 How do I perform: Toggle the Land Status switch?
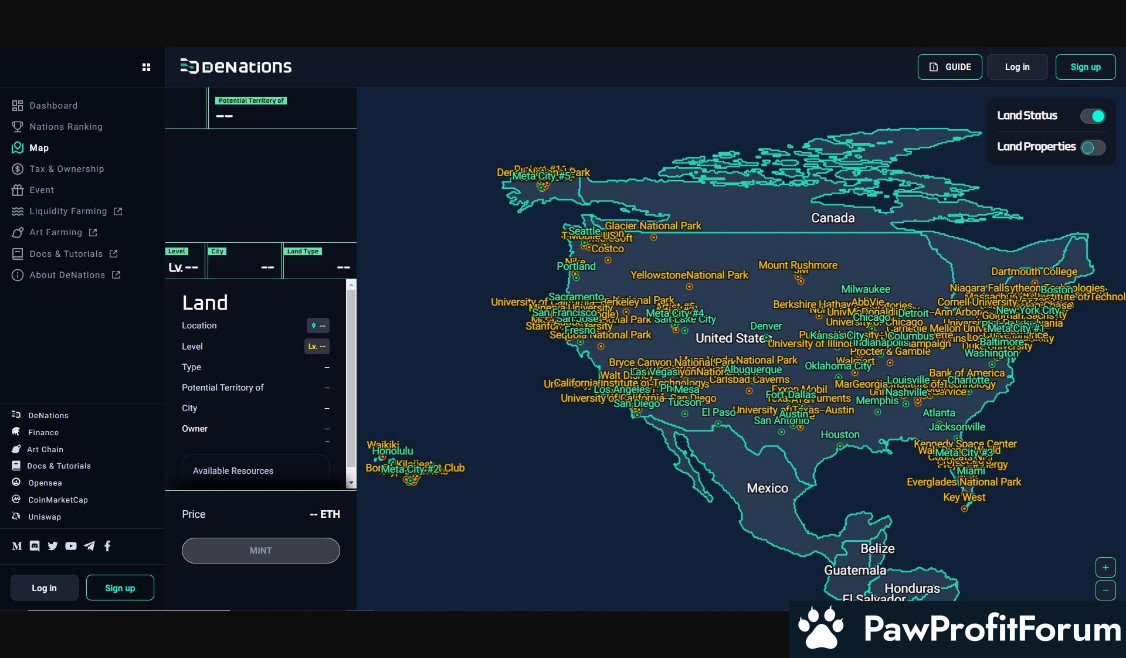point(1093,116)
